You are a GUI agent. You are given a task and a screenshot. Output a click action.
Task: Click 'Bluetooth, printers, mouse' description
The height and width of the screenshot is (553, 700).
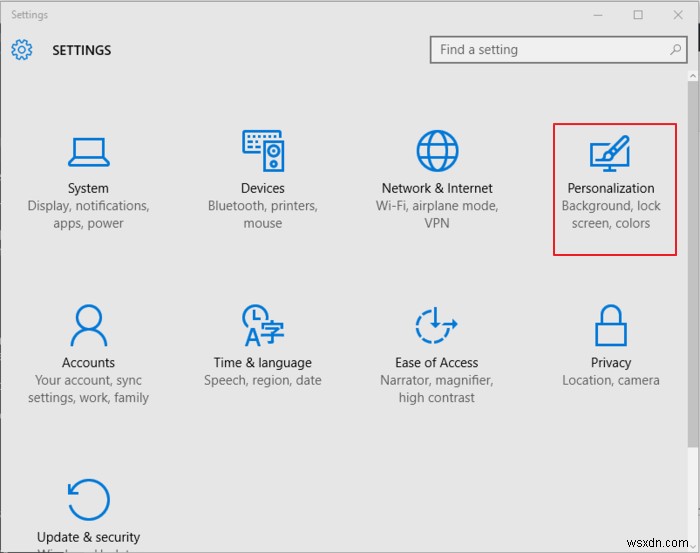click(x=262, y=214)
